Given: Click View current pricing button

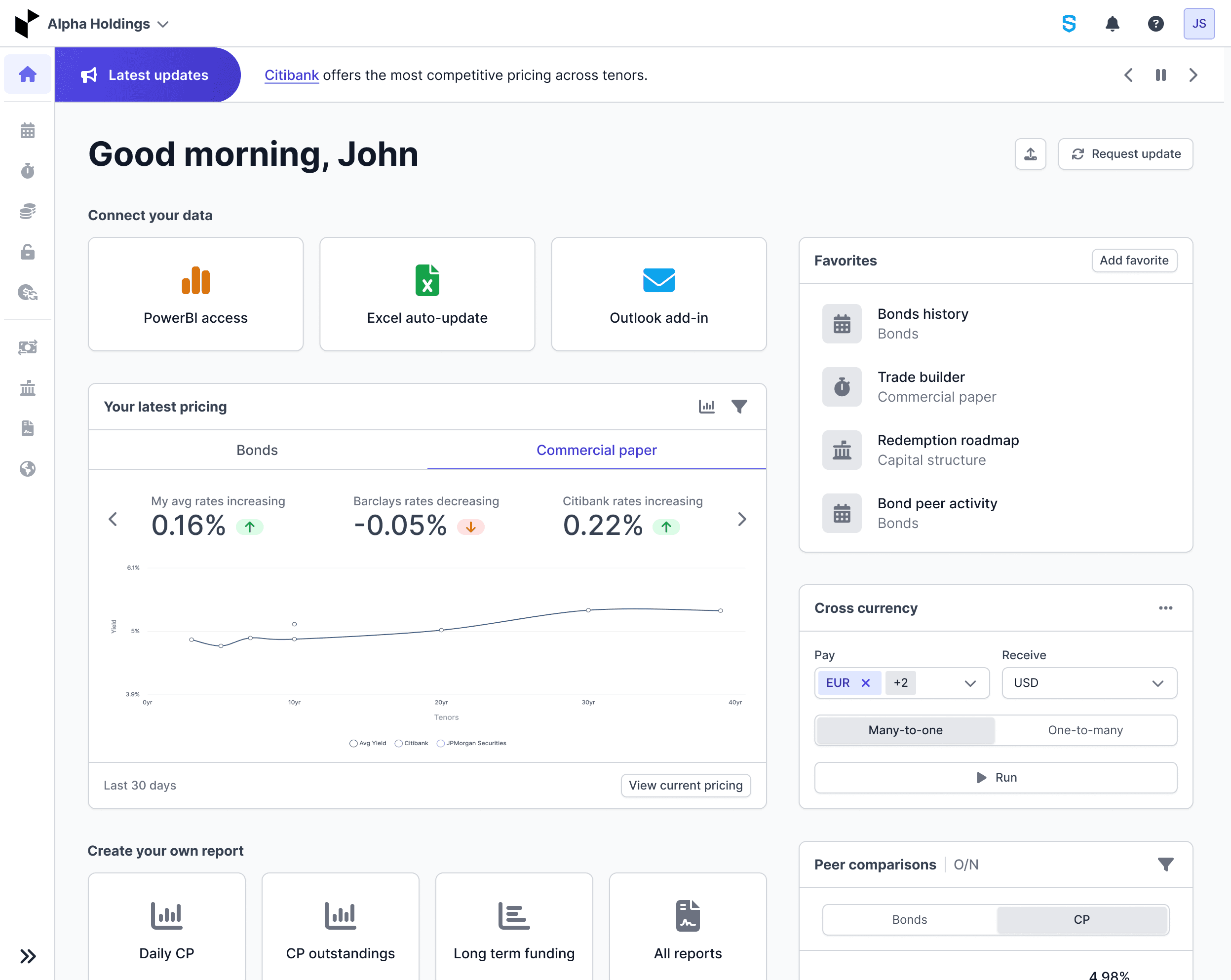Looking at the screenshot, I should [686, 786].
